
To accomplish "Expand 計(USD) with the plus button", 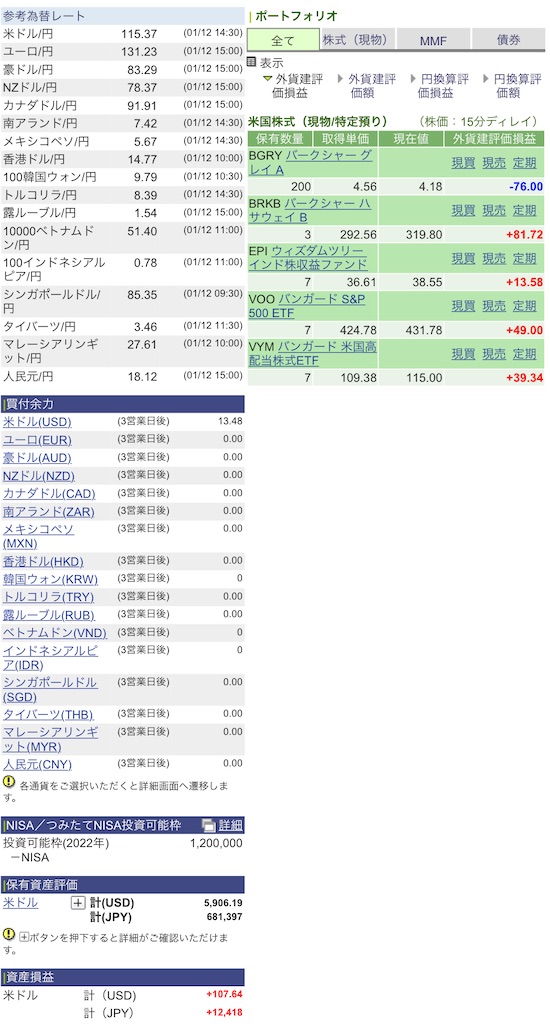I will (x=78, y=903).
